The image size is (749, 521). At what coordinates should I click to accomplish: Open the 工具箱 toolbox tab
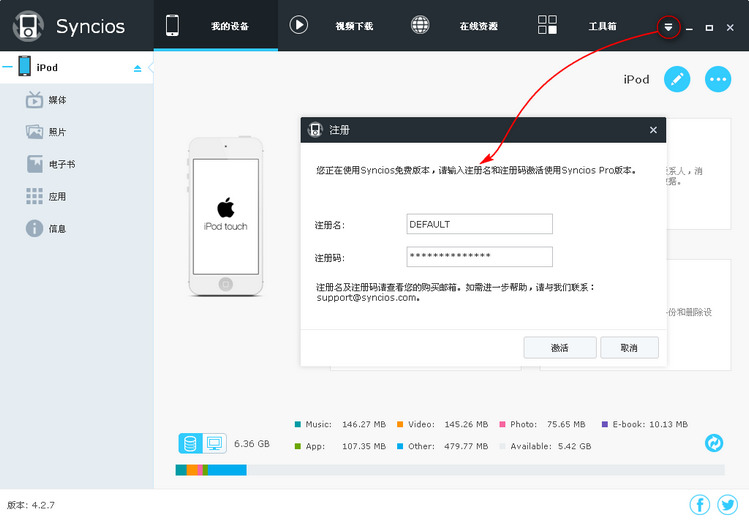602,26
